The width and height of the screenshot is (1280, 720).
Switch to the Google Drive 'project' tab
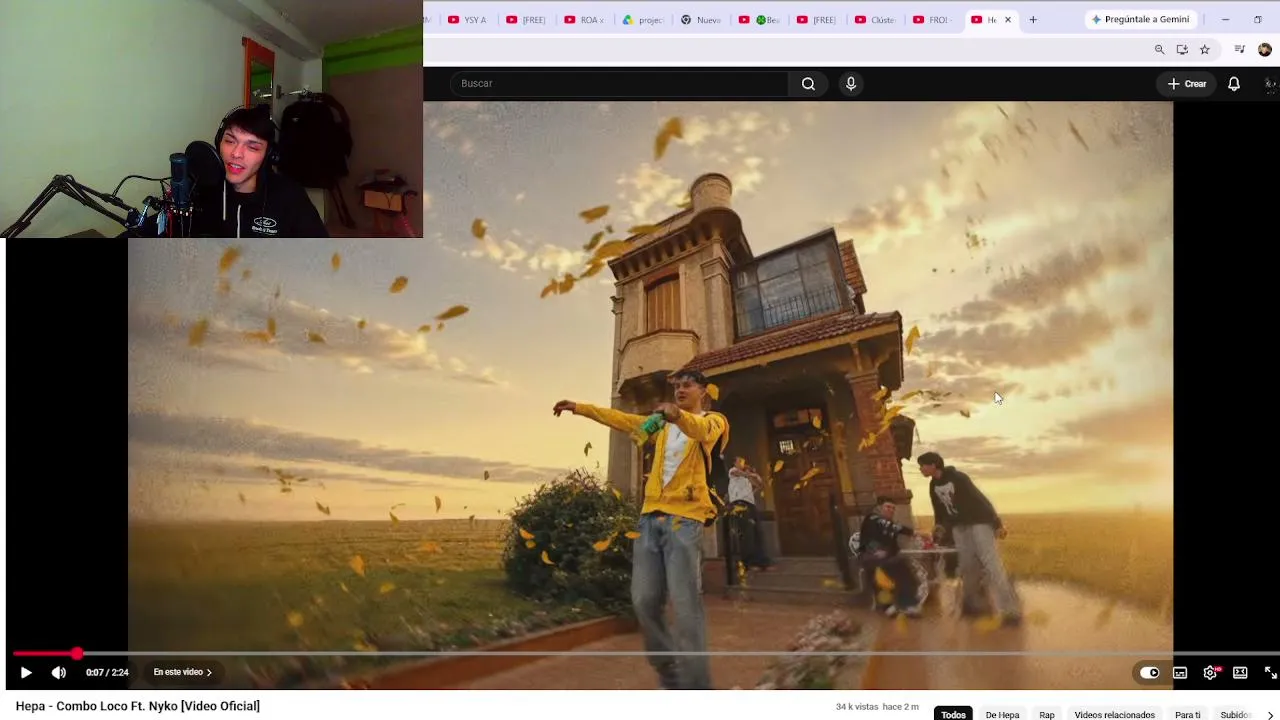coord(643,19)
